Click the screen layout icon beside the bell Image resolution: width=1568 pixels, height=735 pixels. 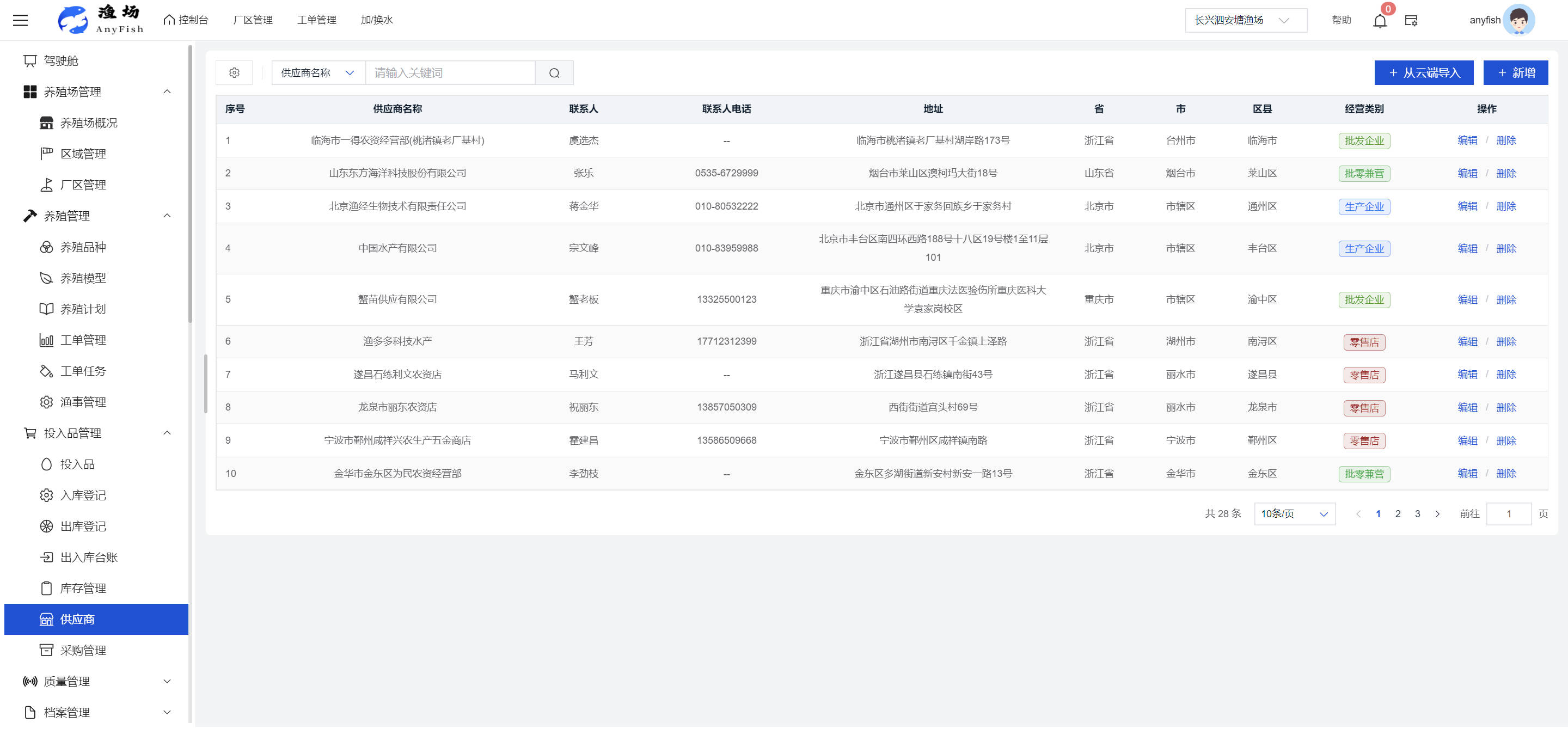click(1411, 21)
